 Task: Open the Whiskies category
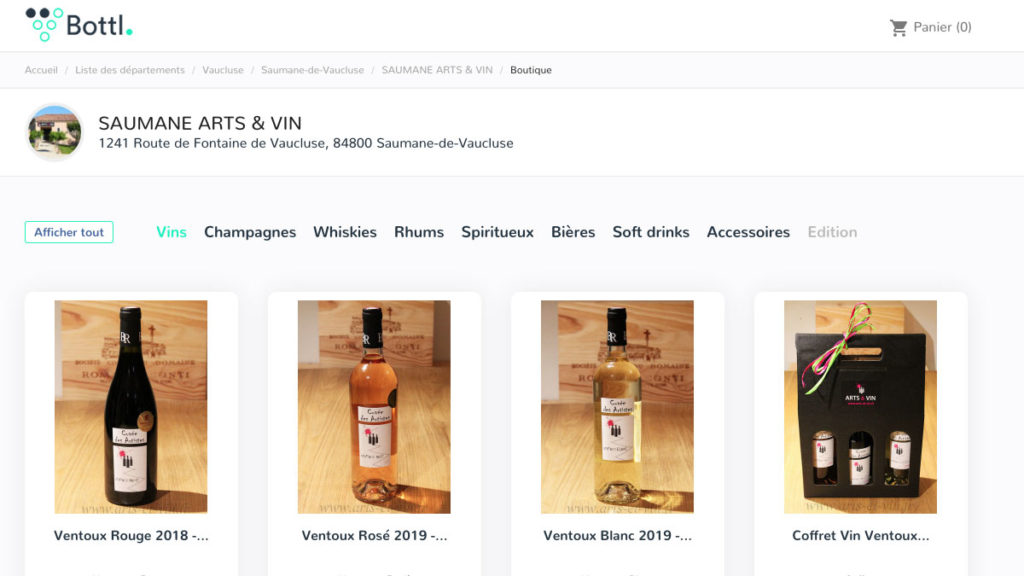[345, 232]
